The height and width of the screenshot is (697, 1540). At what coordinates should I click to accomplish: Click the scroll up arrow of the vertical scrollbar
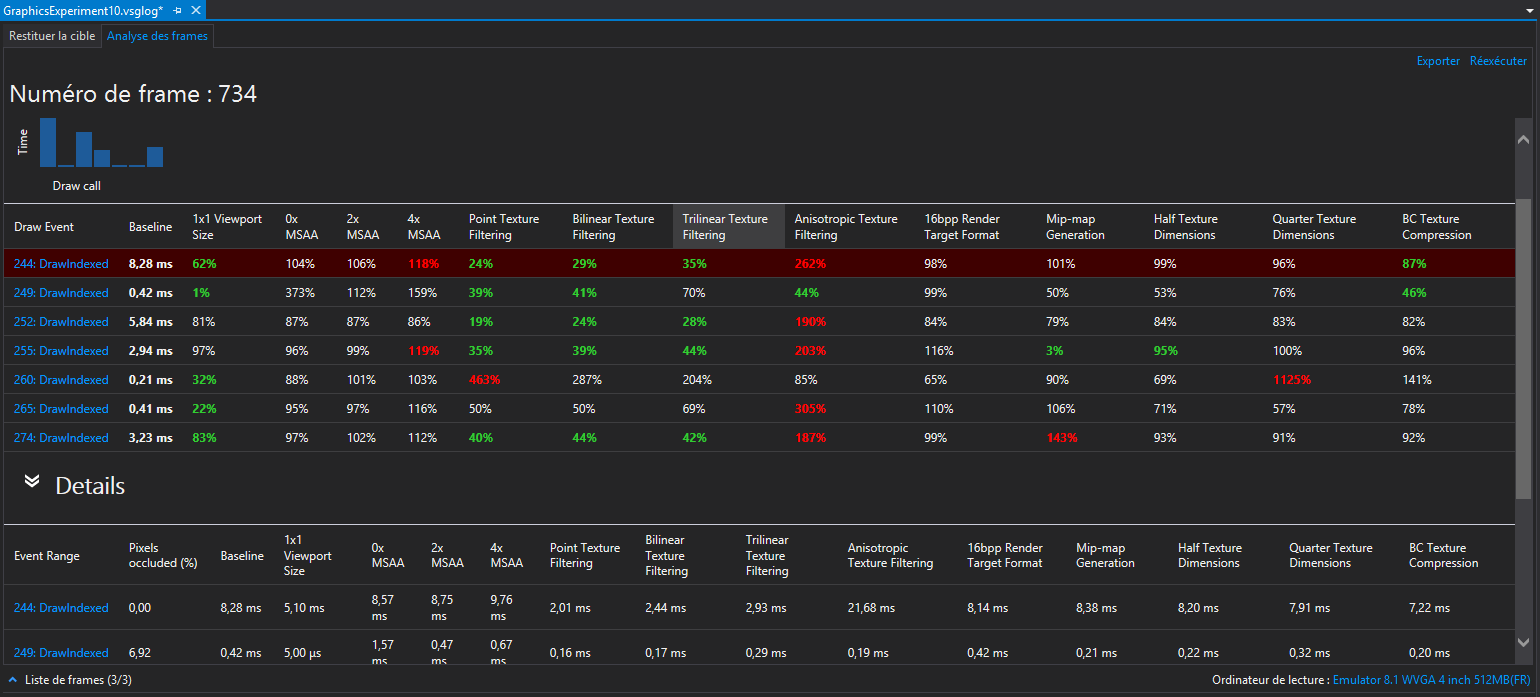[x=1523, y=134]
